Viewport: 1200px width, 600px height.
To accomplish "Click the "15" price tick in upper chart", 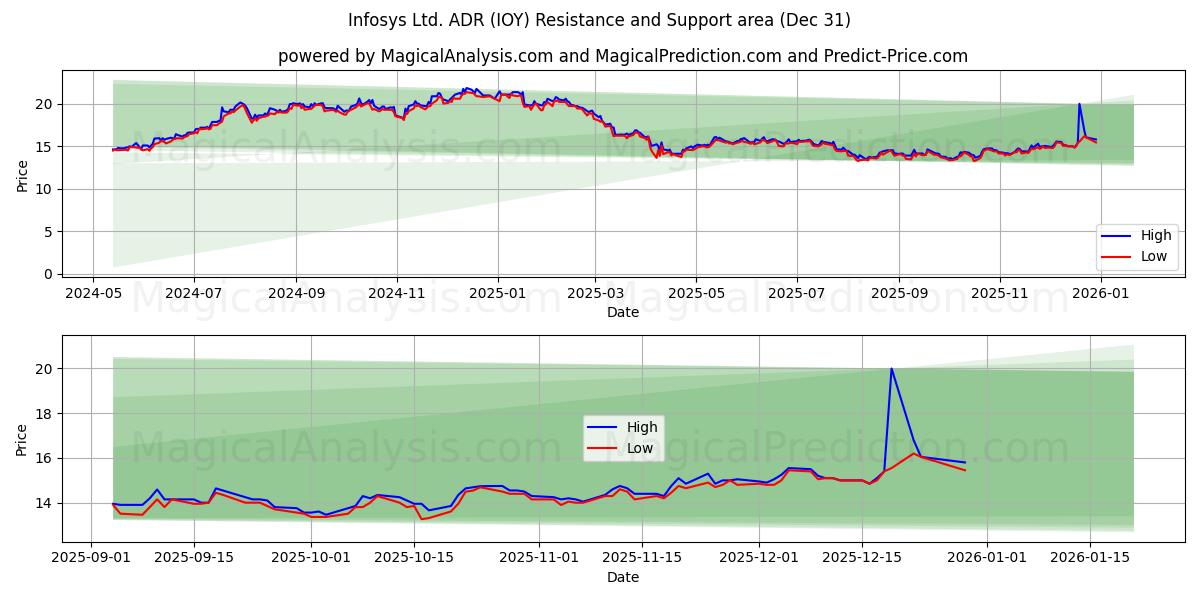I will (x=45, y=147).
